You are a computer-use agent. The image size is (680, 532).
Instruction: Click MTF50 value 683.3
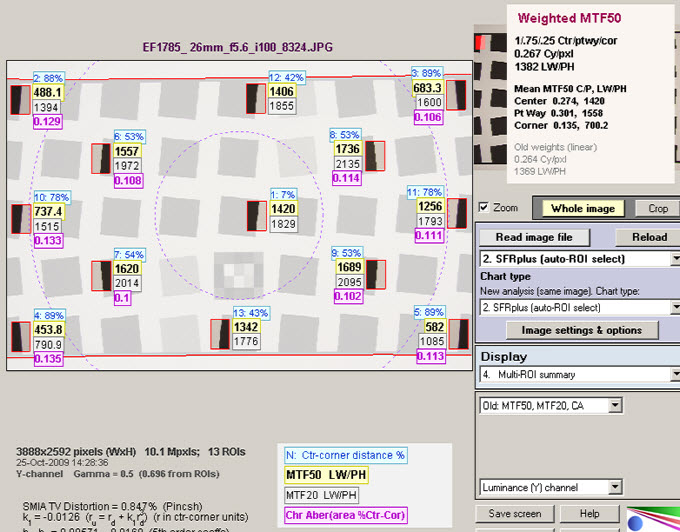428,88
